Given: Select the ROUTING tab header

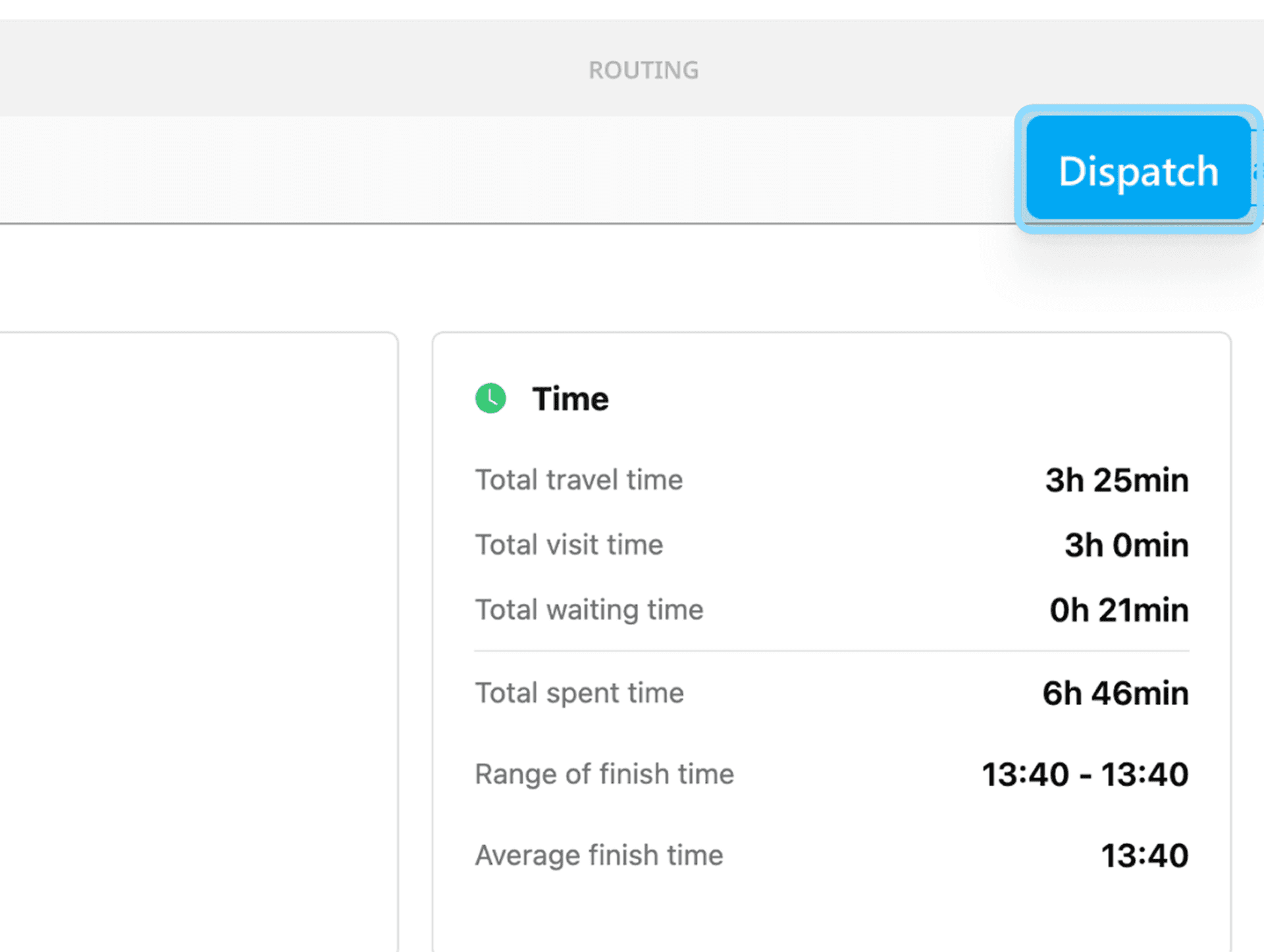Looking at the screenshot, I should tap(643, 69).
